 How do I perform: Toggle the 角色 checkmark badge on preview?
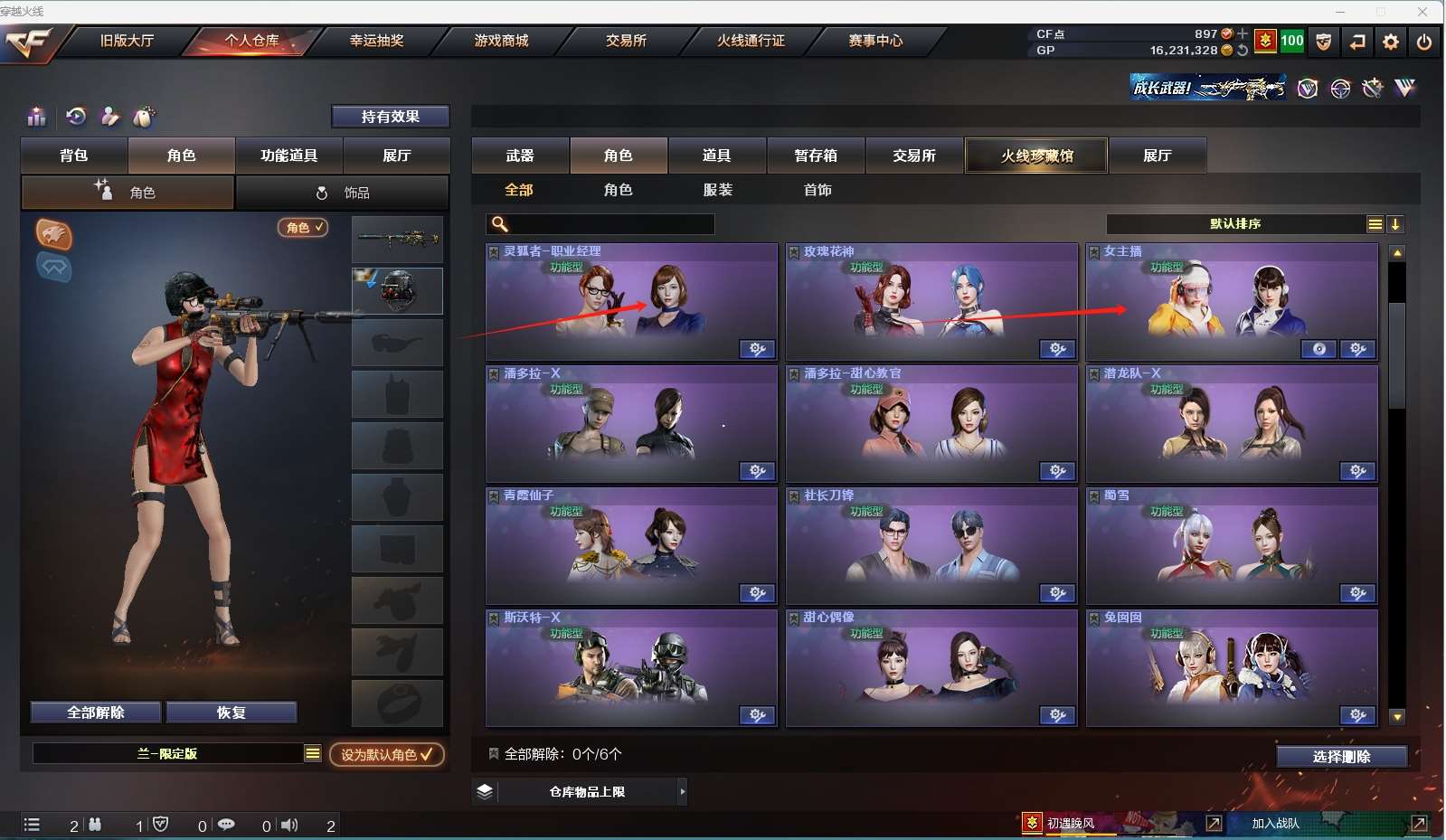coord(303,228)
